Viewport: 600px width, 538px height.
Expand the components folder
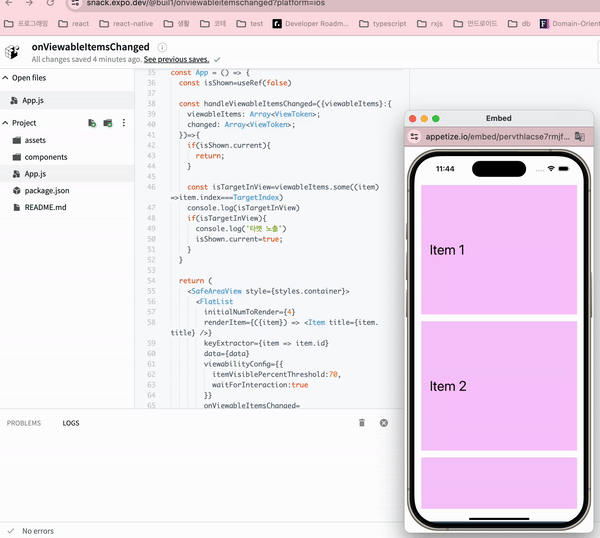click(46, 157)
